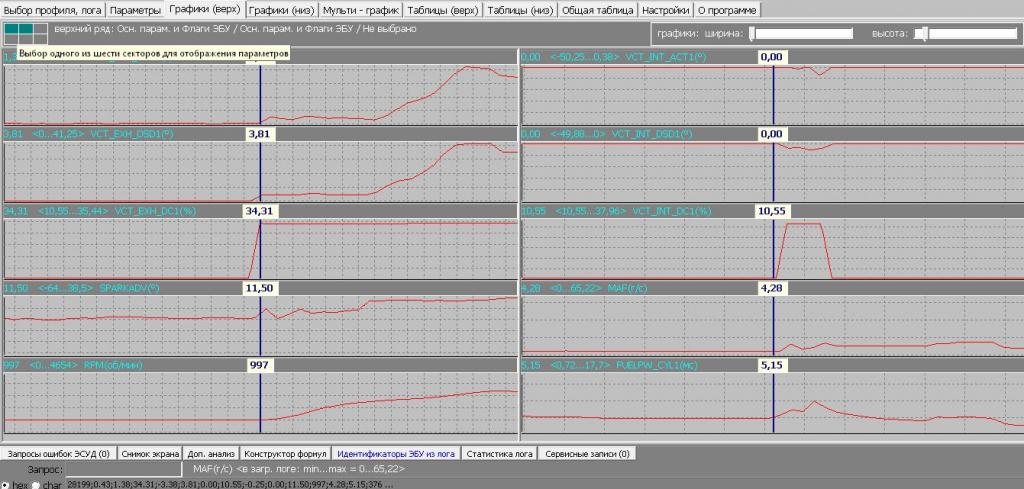Click the VCT_EXH_DSD1 graph header

tap(260, 134)
